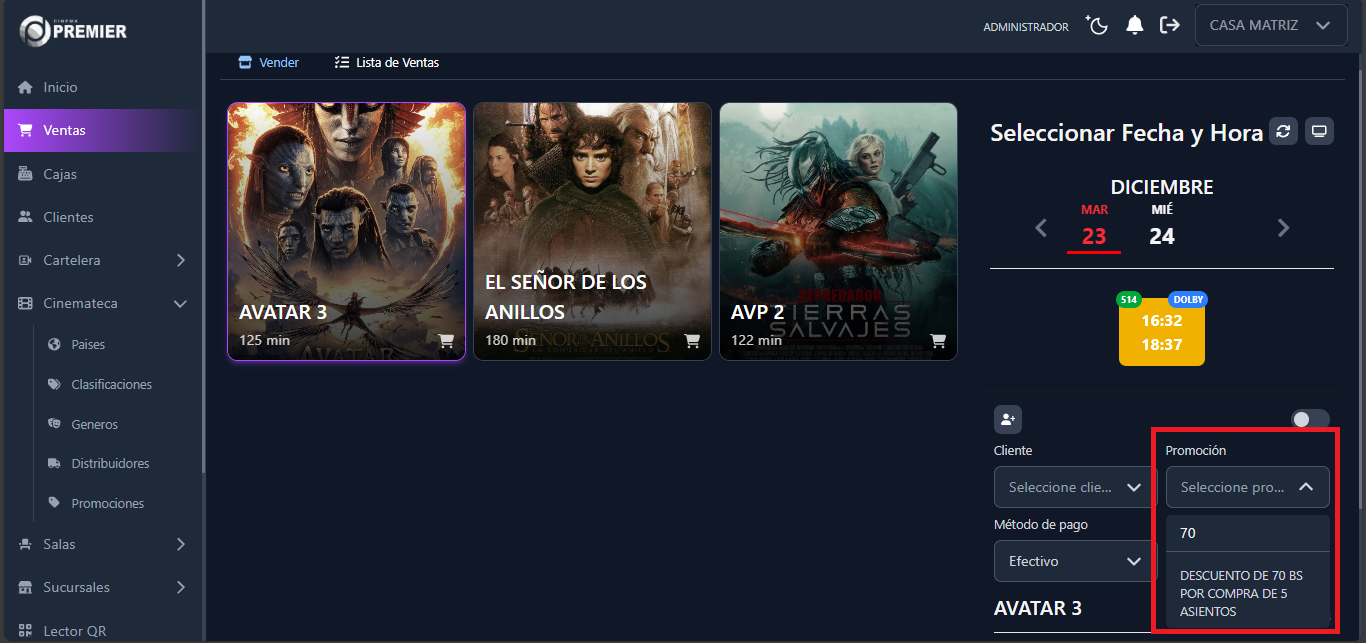Select the 16:32 18:37 showtime block
Viewport: 1366px width, 643px height.
[x=1161, y=332]
